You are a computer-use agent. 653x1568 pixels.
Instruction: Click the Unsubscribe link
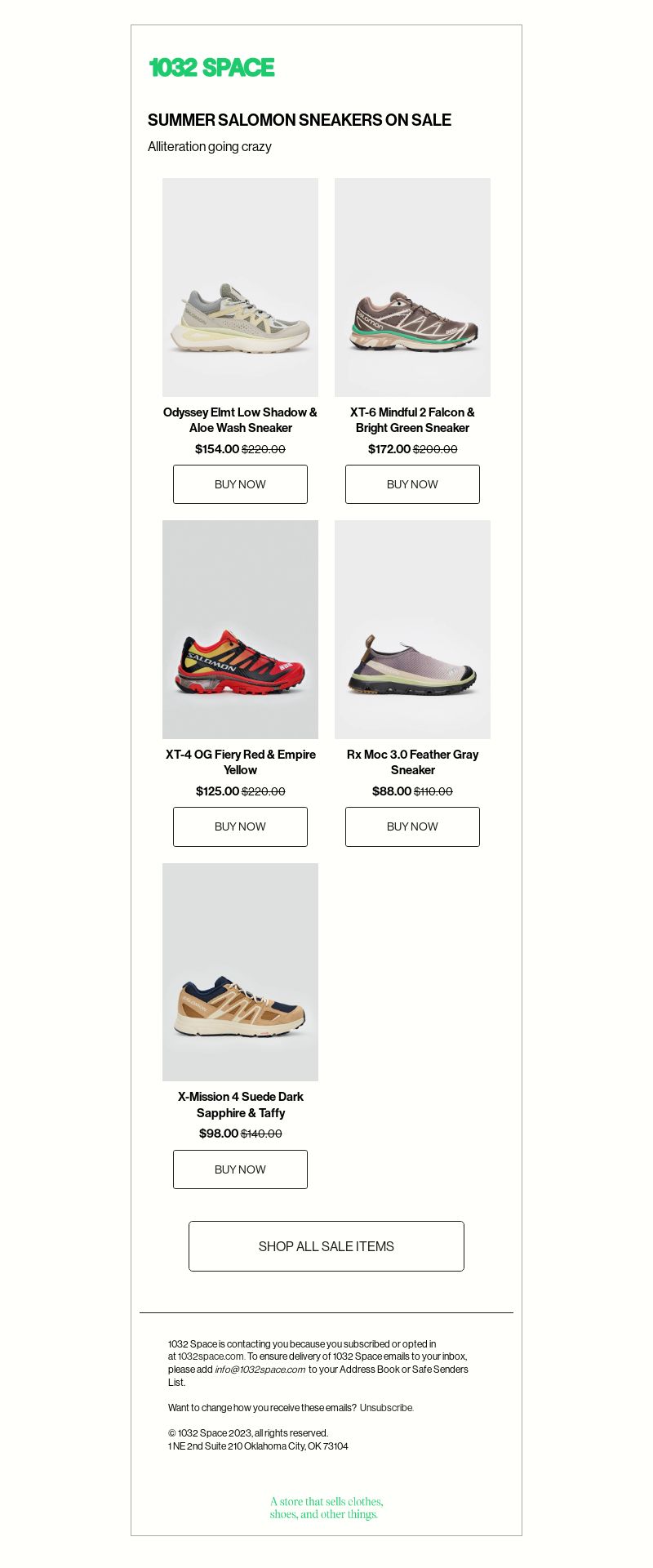pos(387,1408)
